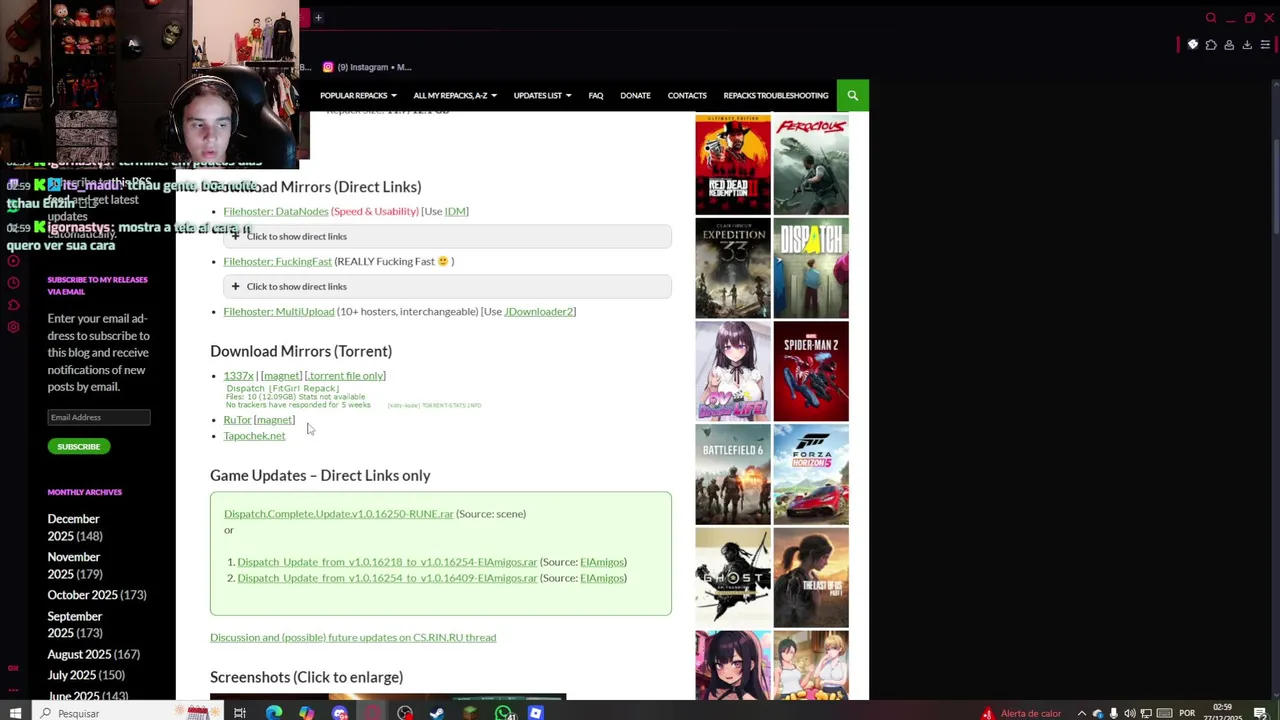Open Discord from the taskbar
Viewport: 1280px width, 720px height.
click(340, 713)
